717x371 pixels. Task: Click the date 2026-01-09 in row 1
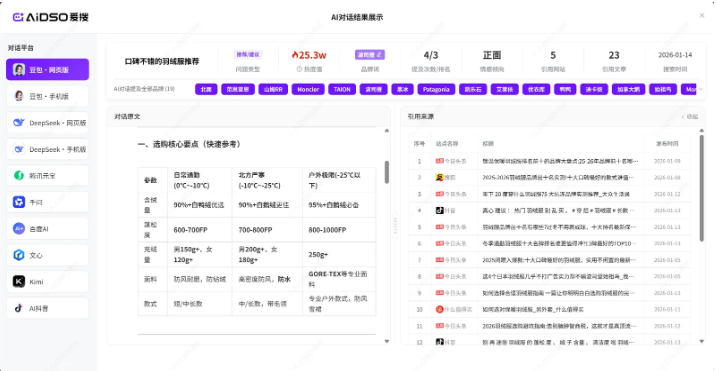pos(667,161)
